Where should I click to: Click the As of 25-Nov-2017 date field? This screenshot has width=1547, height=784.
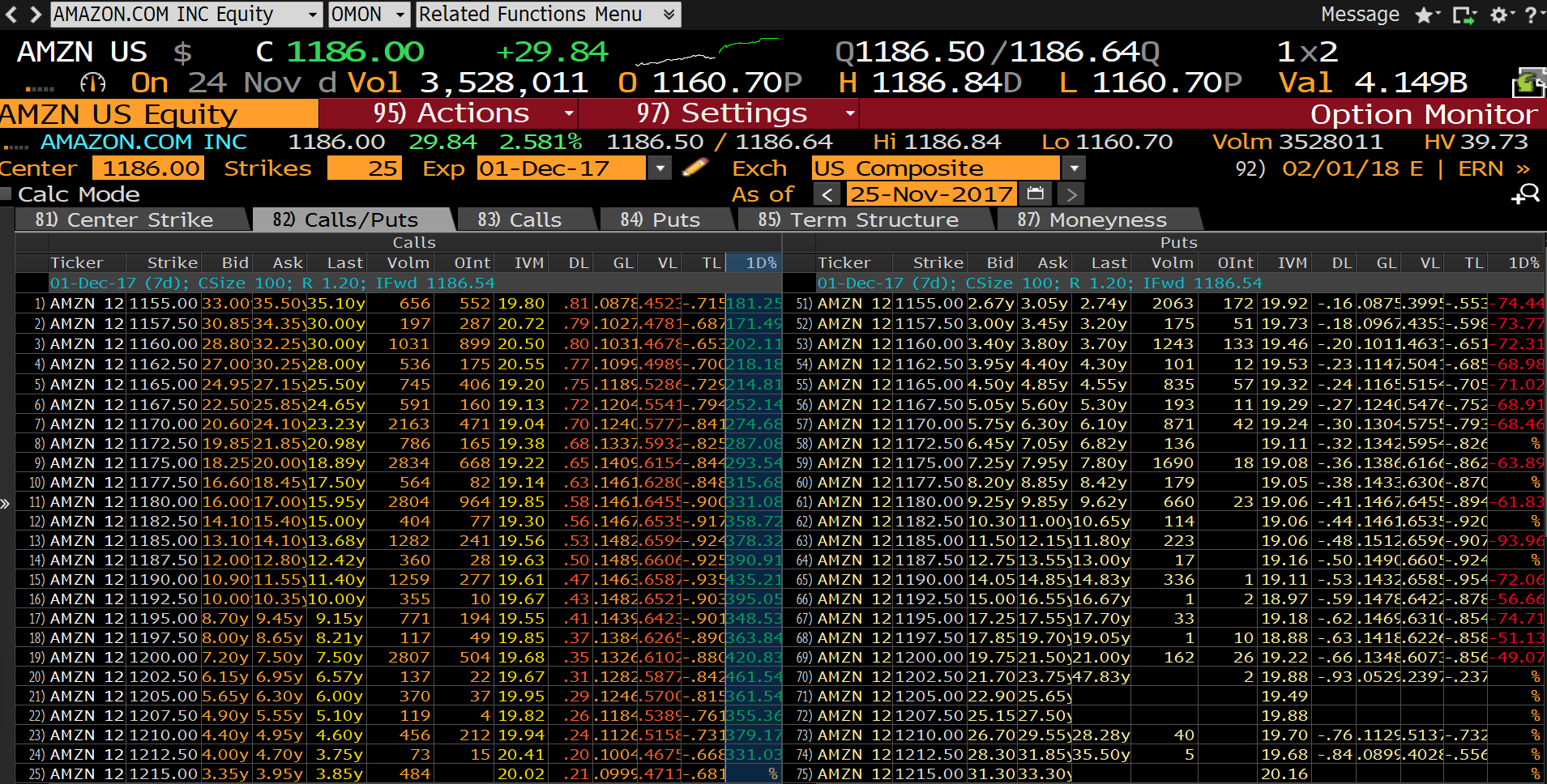pos(930,194)
